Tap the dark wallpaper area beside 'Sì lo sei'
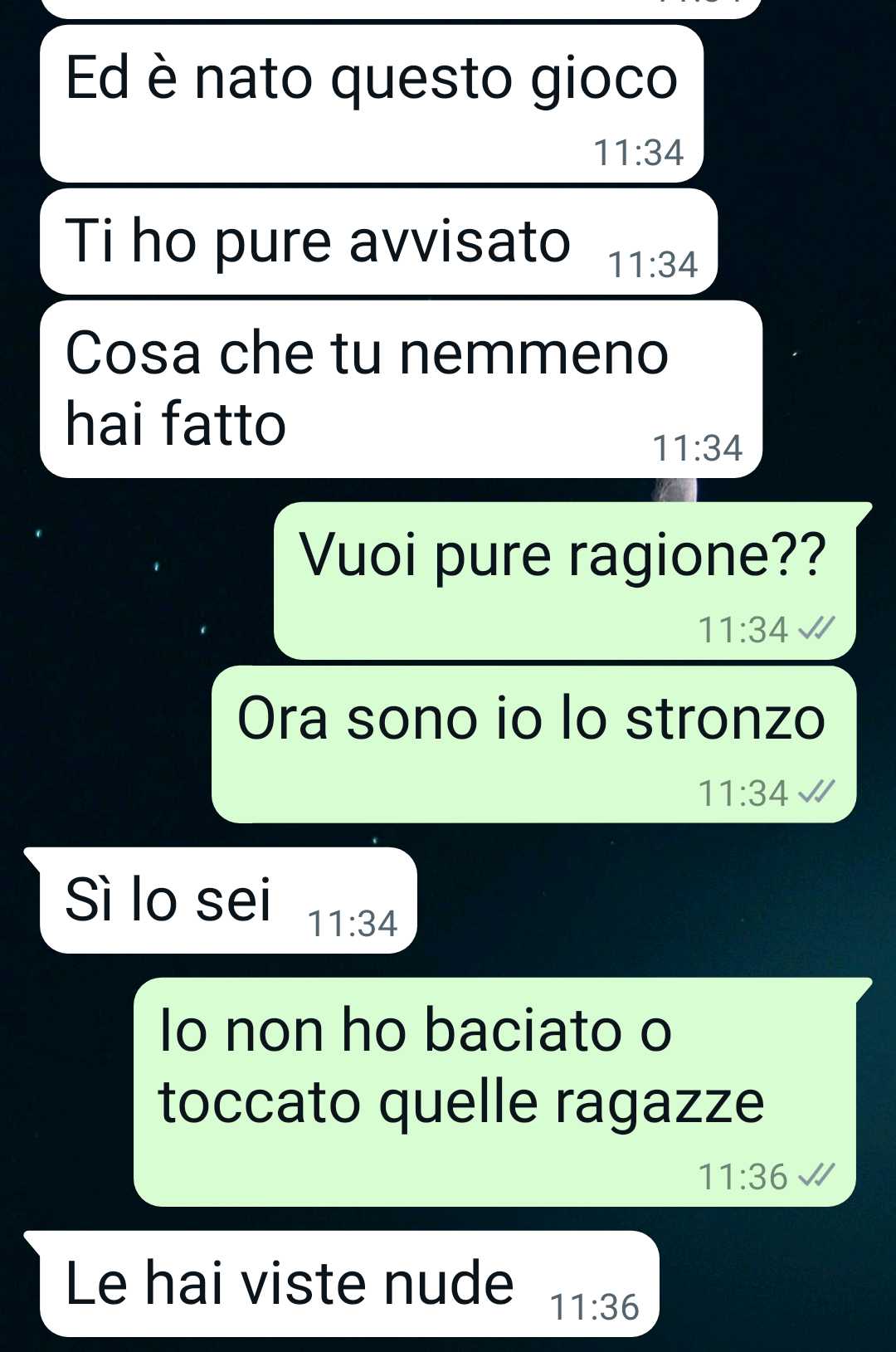This screenshot has width=896, height=1352. (x=647, y=901)
